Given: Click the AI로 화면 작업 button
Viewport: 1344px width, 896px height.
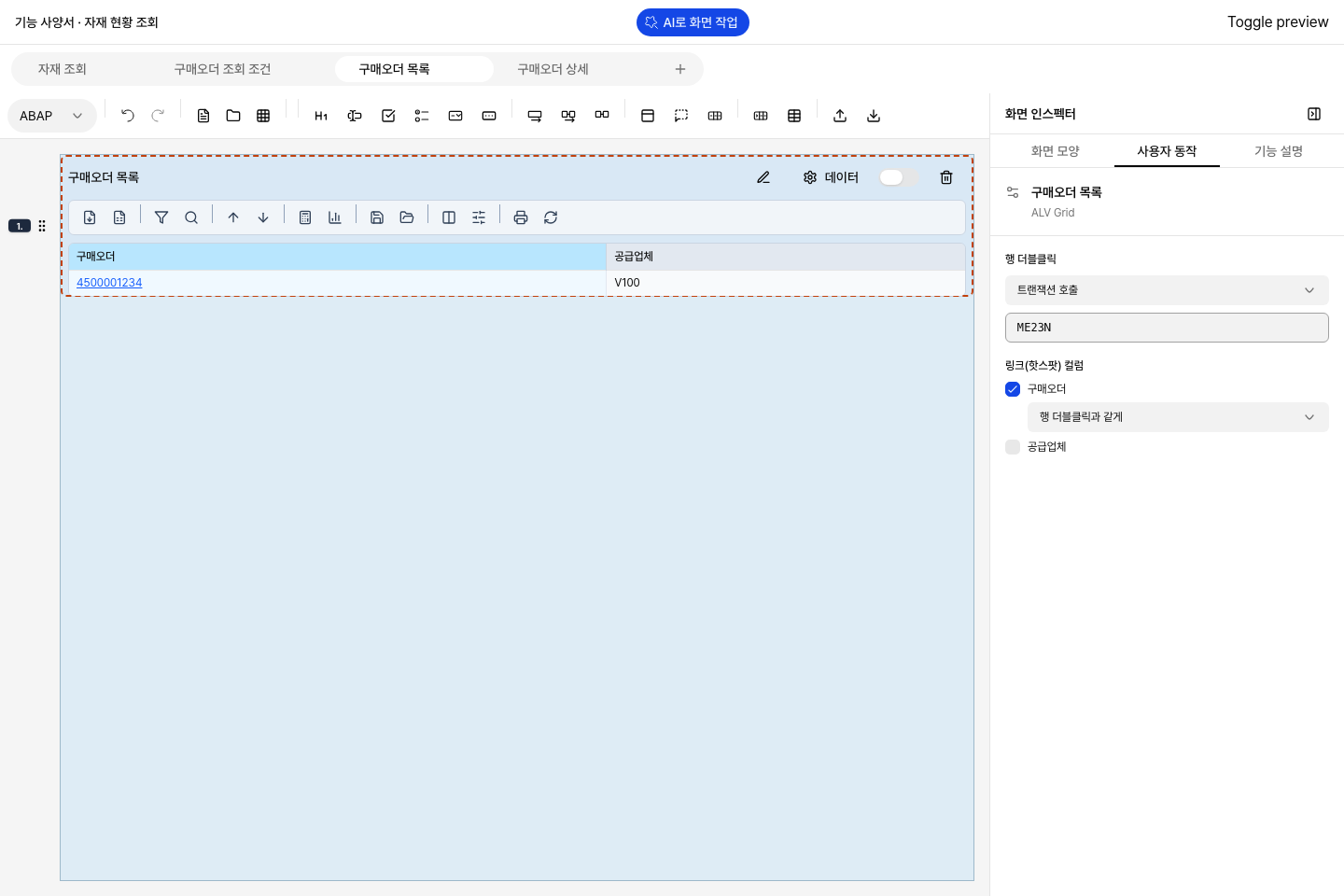Looking at the screenshot, I should 693,22.
